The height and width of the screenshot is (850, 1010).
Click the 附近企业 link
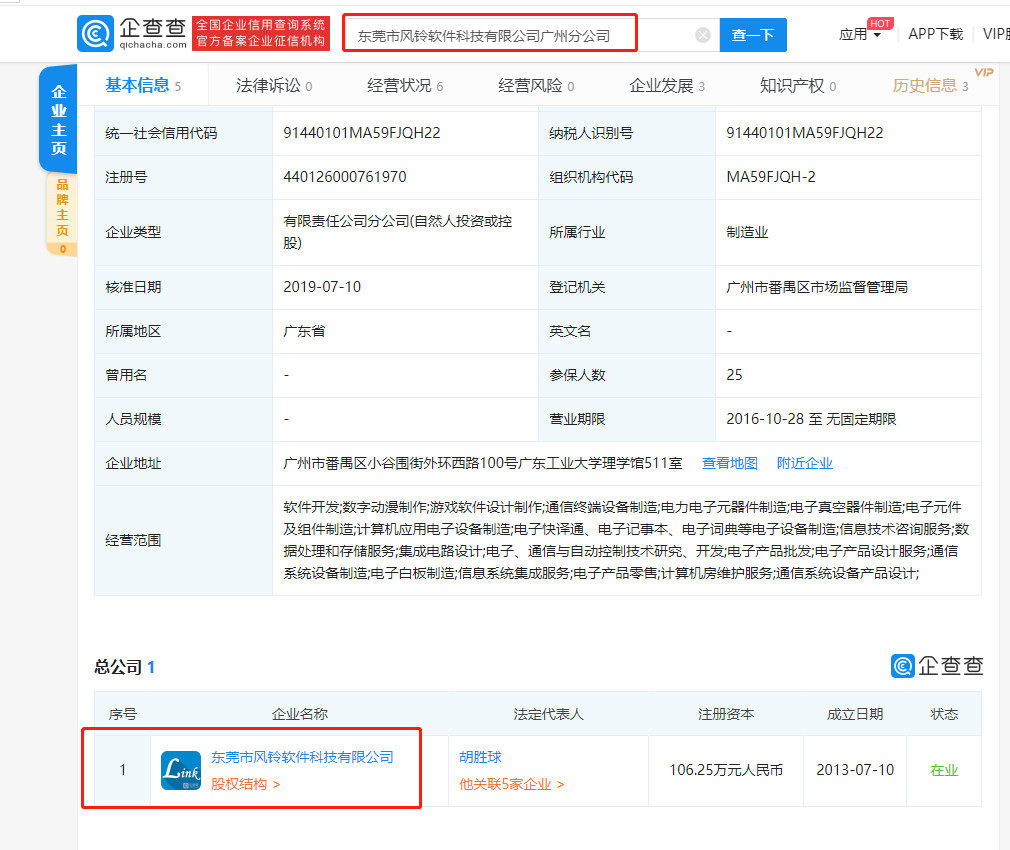point(805,463)
